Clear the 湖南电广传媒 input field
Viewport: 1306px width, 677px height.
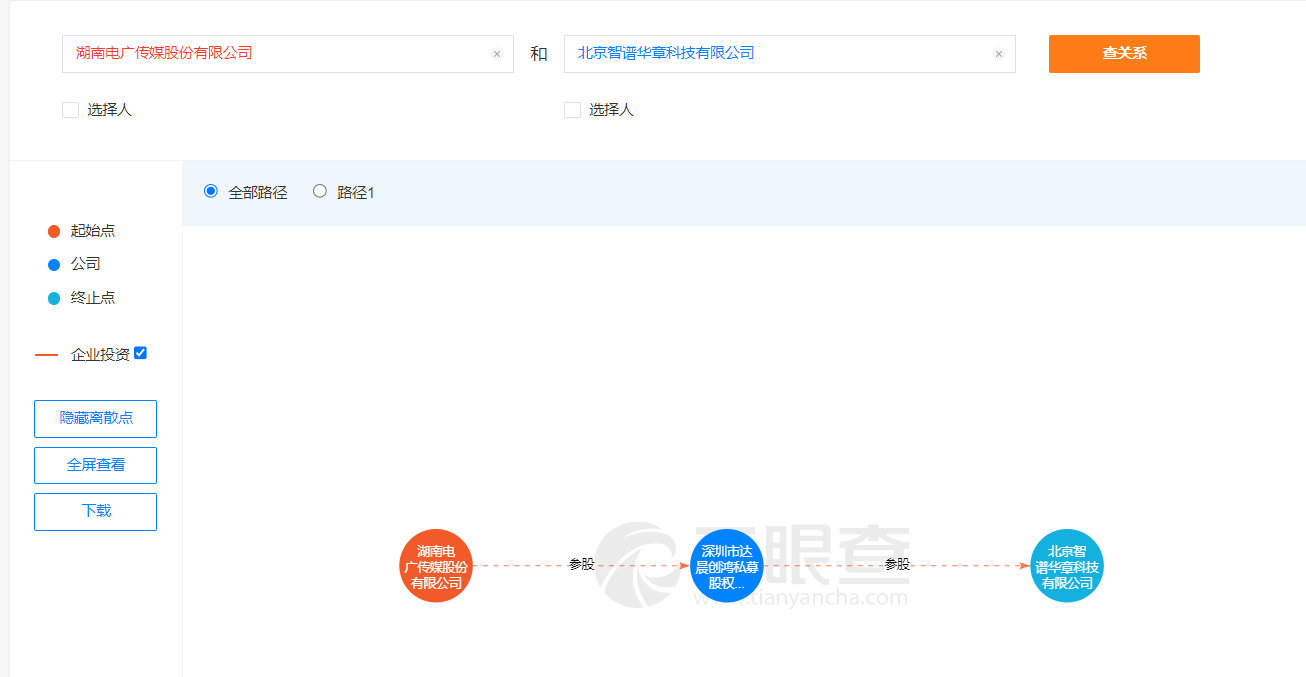point(496,54)
